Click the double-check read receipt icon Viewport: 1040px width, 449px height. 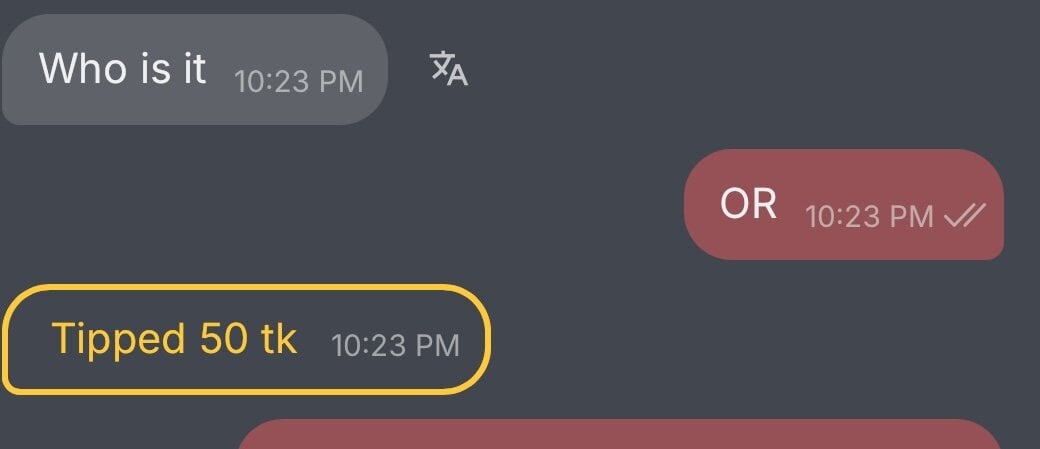coord(965,215)
